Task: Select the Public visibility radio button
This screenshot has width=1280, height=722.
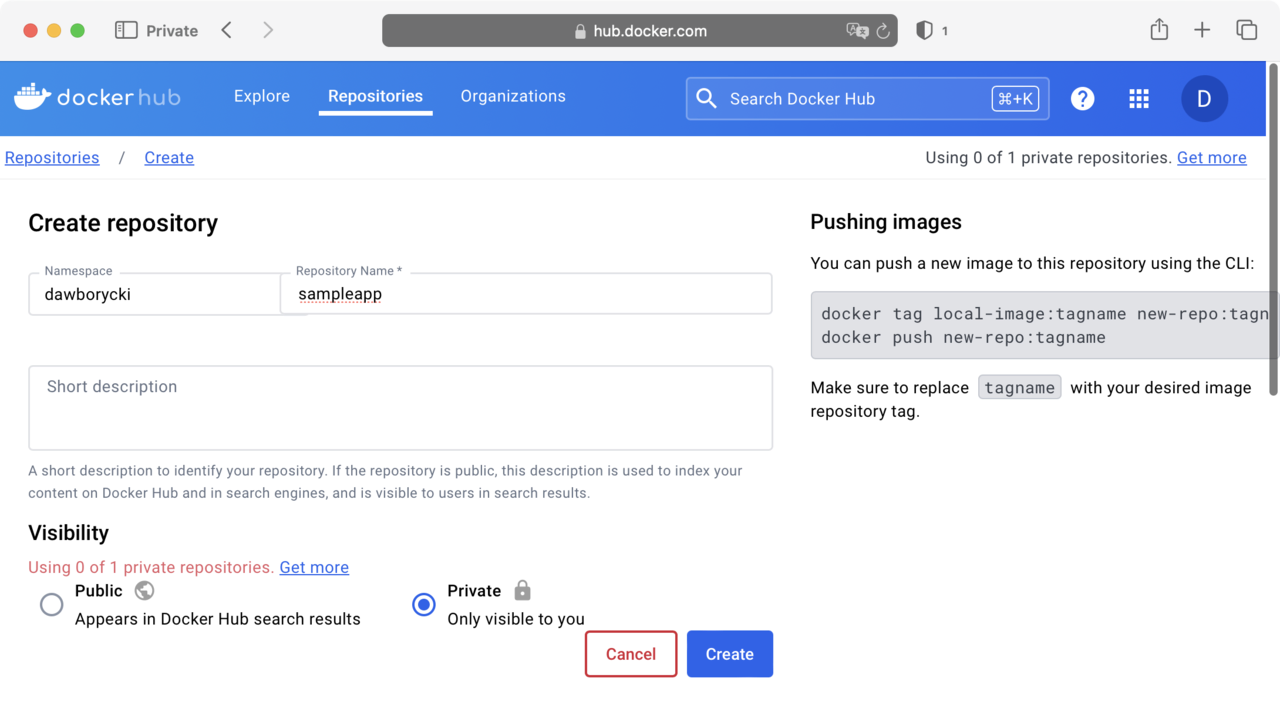Action: (51, 605)
